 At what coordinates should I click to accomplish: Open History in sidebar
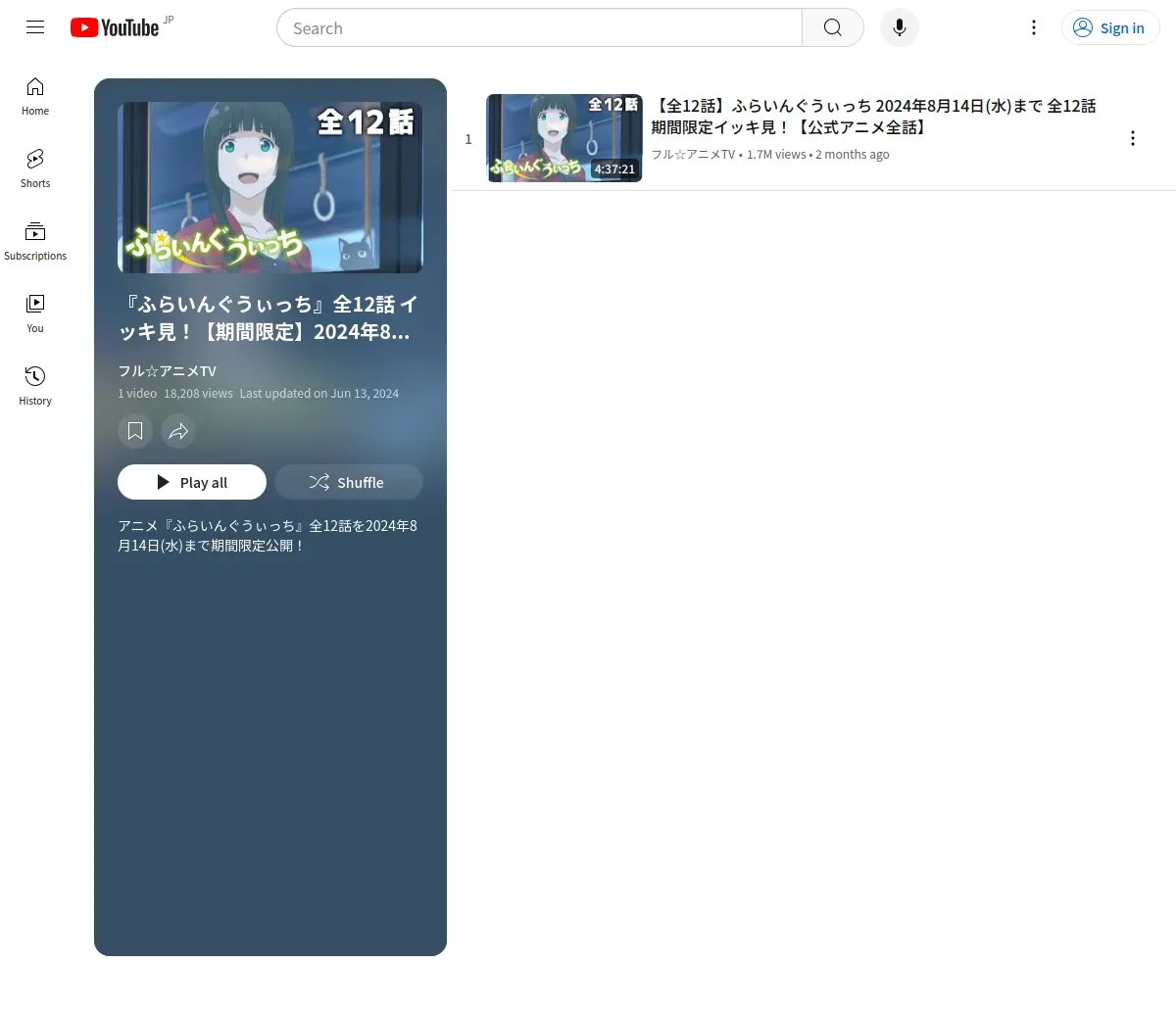click(35, 386)
